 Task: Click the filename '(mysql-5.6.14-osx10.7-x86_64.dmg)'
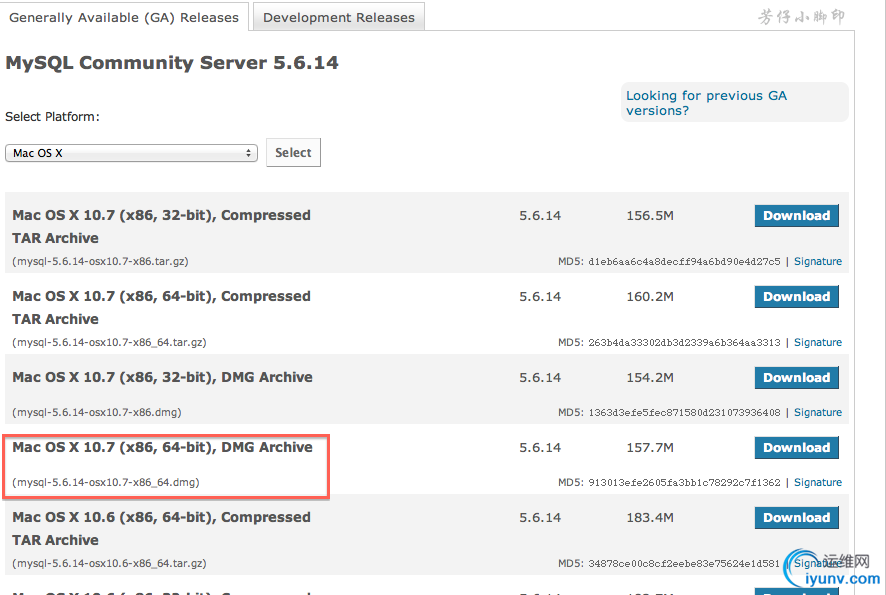point(106,483)
